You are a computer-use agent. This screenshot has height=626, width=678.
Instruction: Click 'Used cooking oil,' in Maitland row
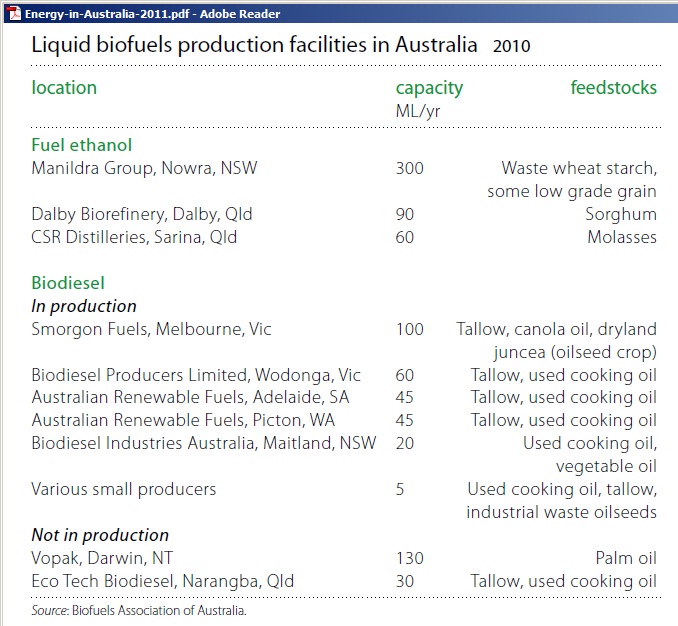point(590,444)
